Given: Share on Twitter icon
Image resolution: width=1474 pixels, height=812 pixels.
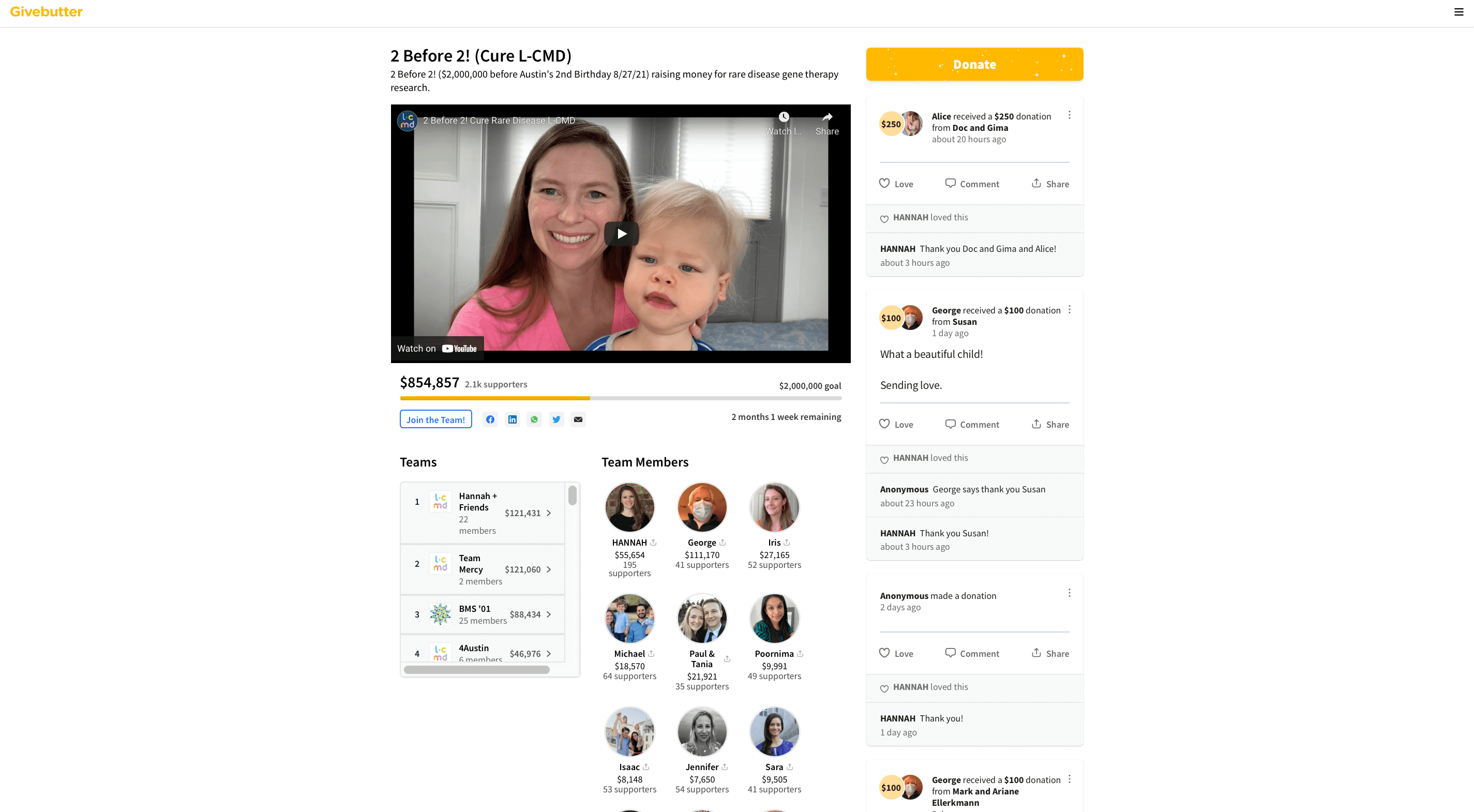Looking at the screenshot, I should 556,419.
